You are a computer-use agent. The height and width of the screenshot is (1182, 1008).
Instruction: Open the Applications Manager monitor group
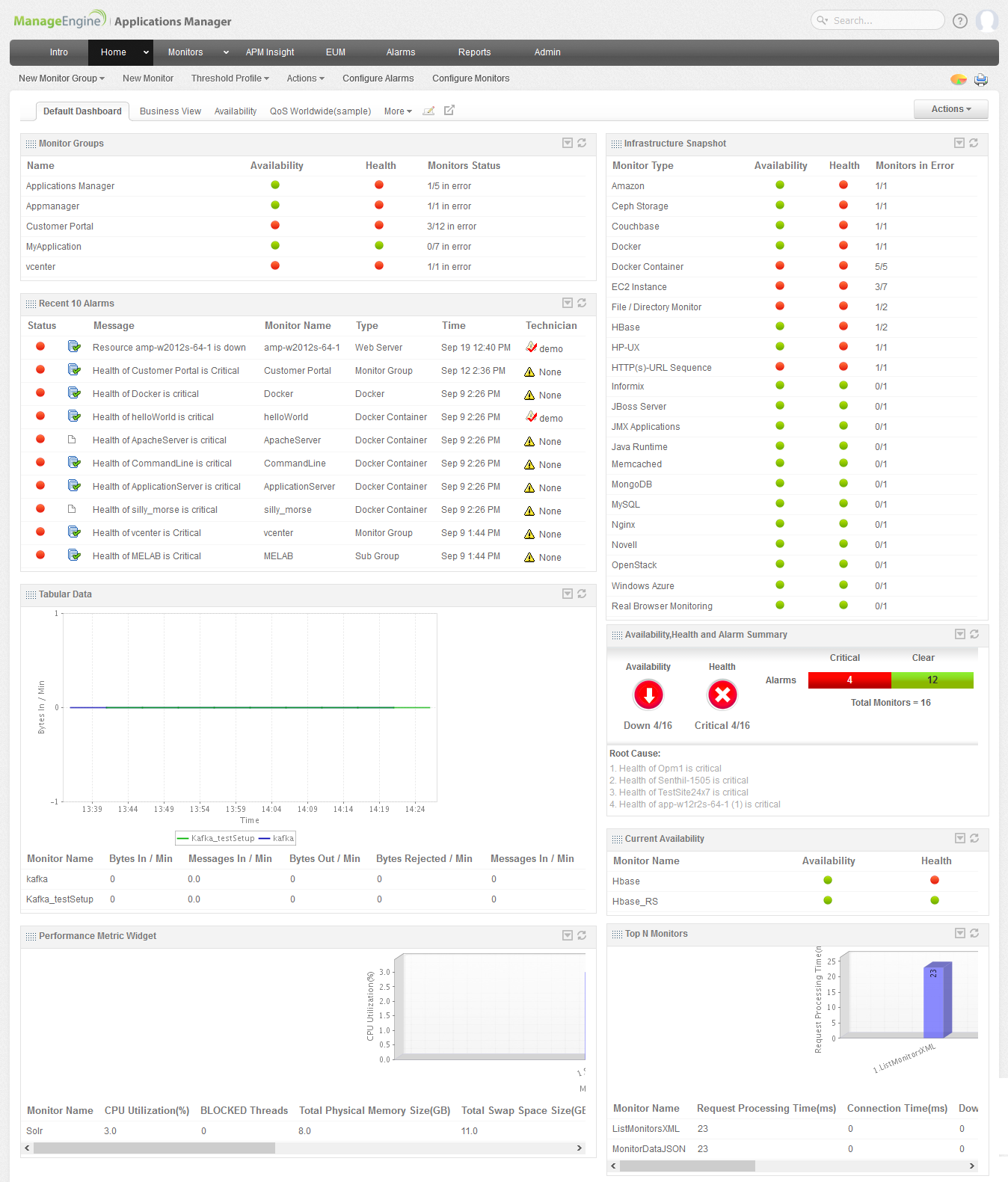point(70,186)
